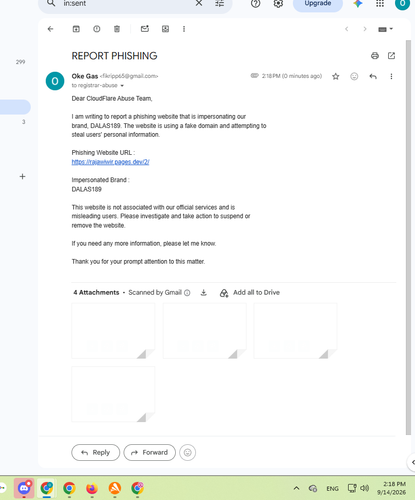Open the third attachment thumbnail
Screen dimensions: 415x500
(x=295, y=331)
